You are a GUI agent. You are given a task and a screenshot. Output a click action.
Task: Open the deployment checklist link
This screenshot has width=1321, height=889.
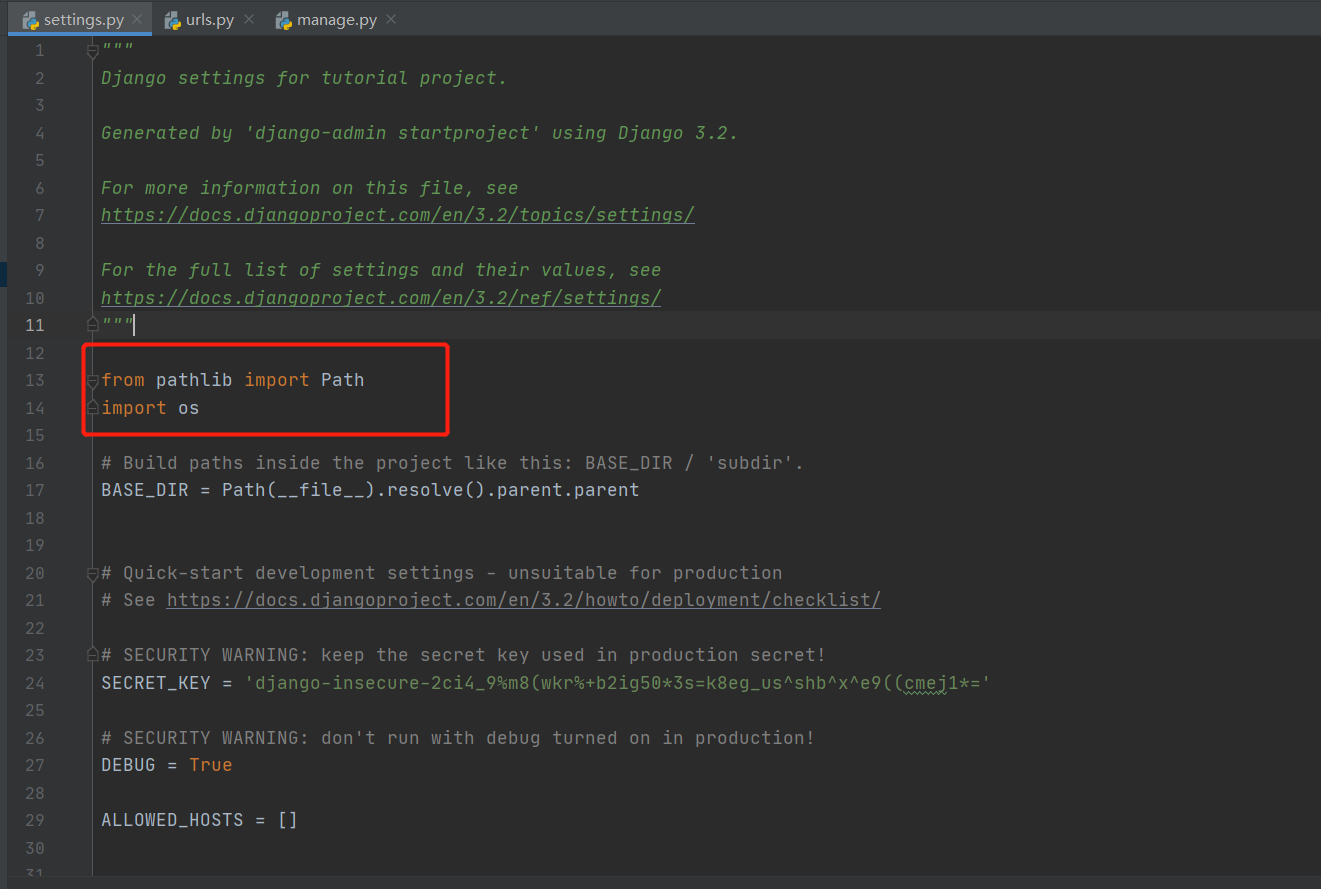(524, 600)
